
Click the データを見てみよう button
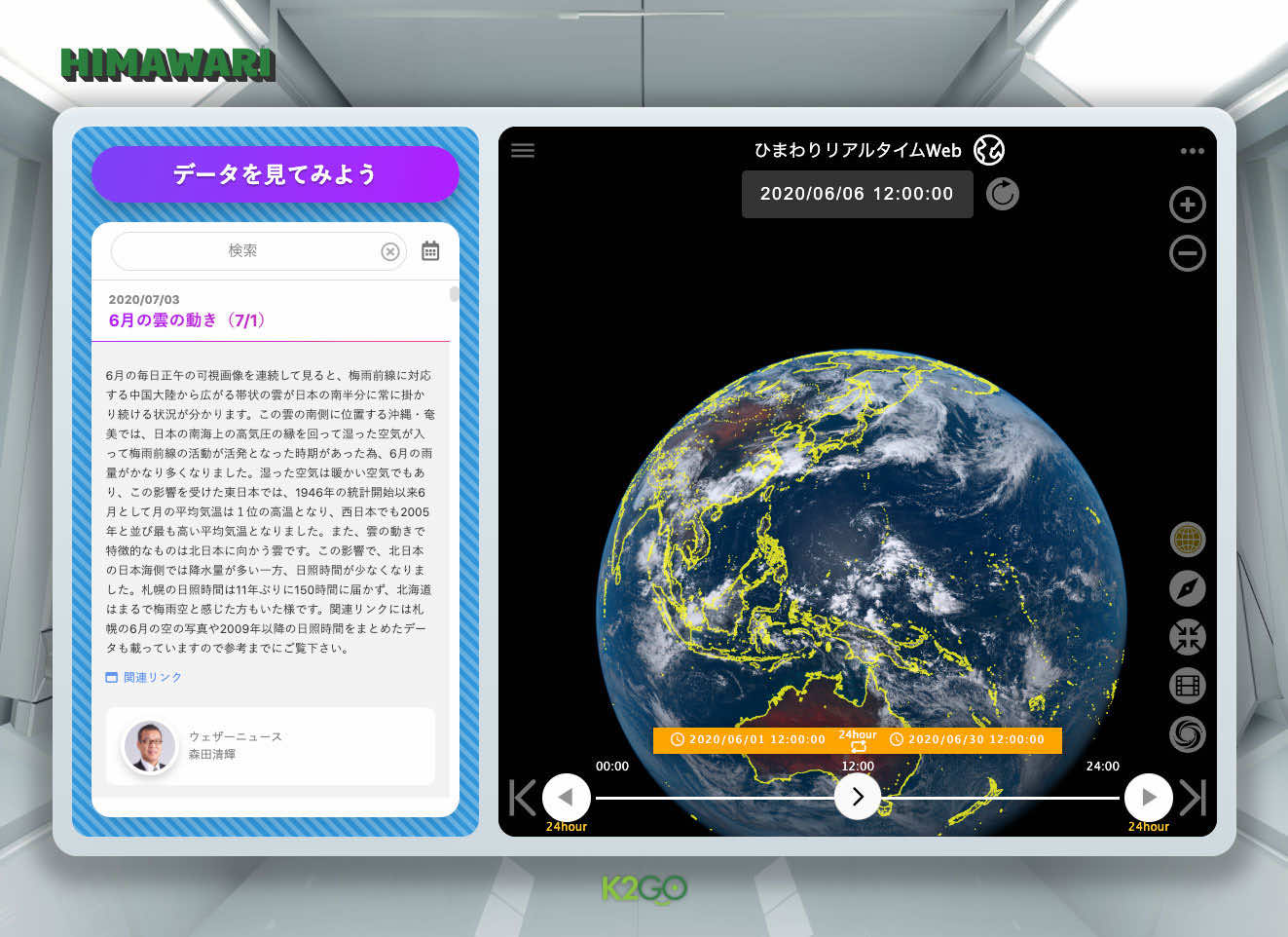tap(275, 174)
